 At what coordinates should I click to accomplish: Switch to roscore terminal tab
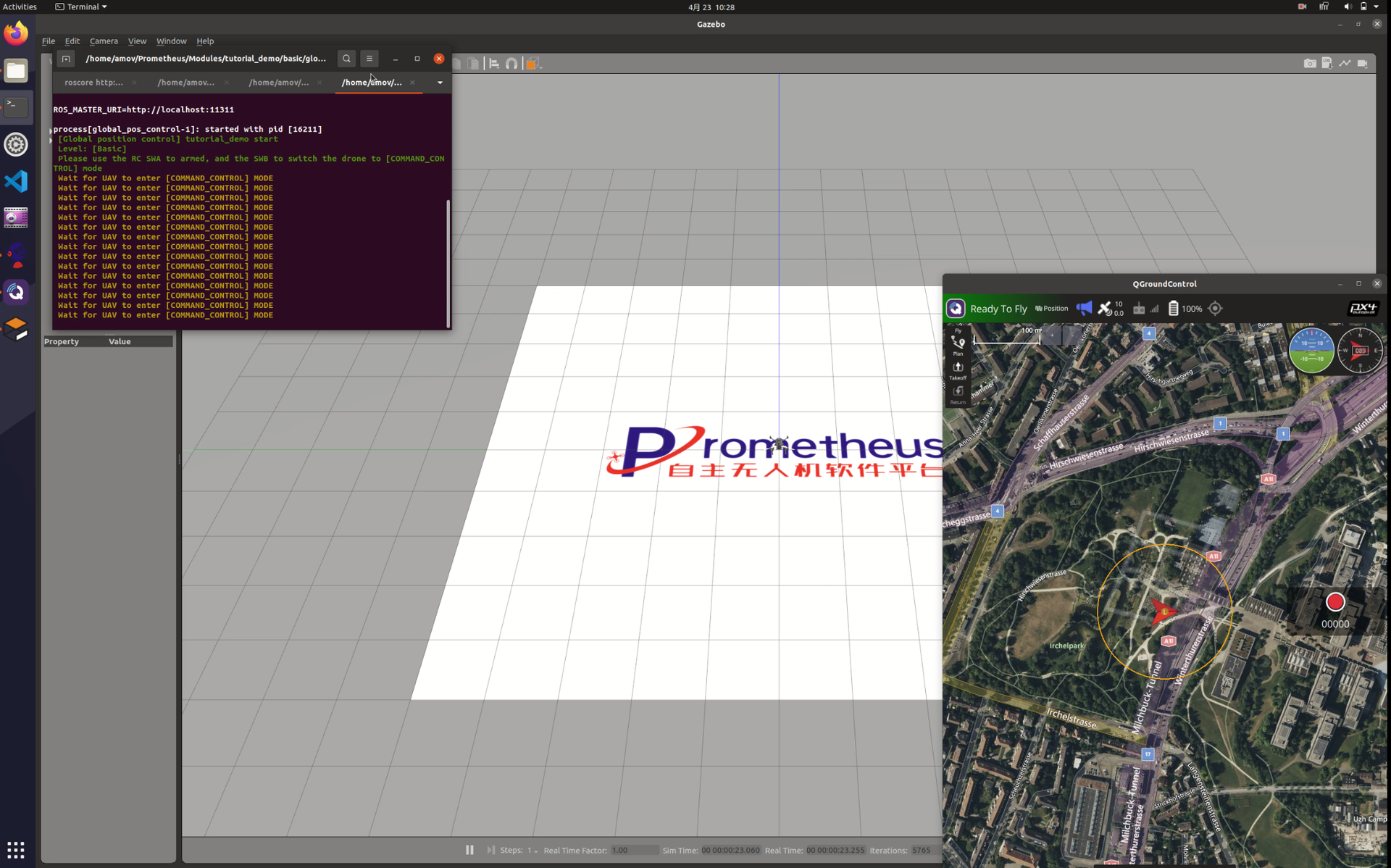pyautogui.click(x=94, y=83)
